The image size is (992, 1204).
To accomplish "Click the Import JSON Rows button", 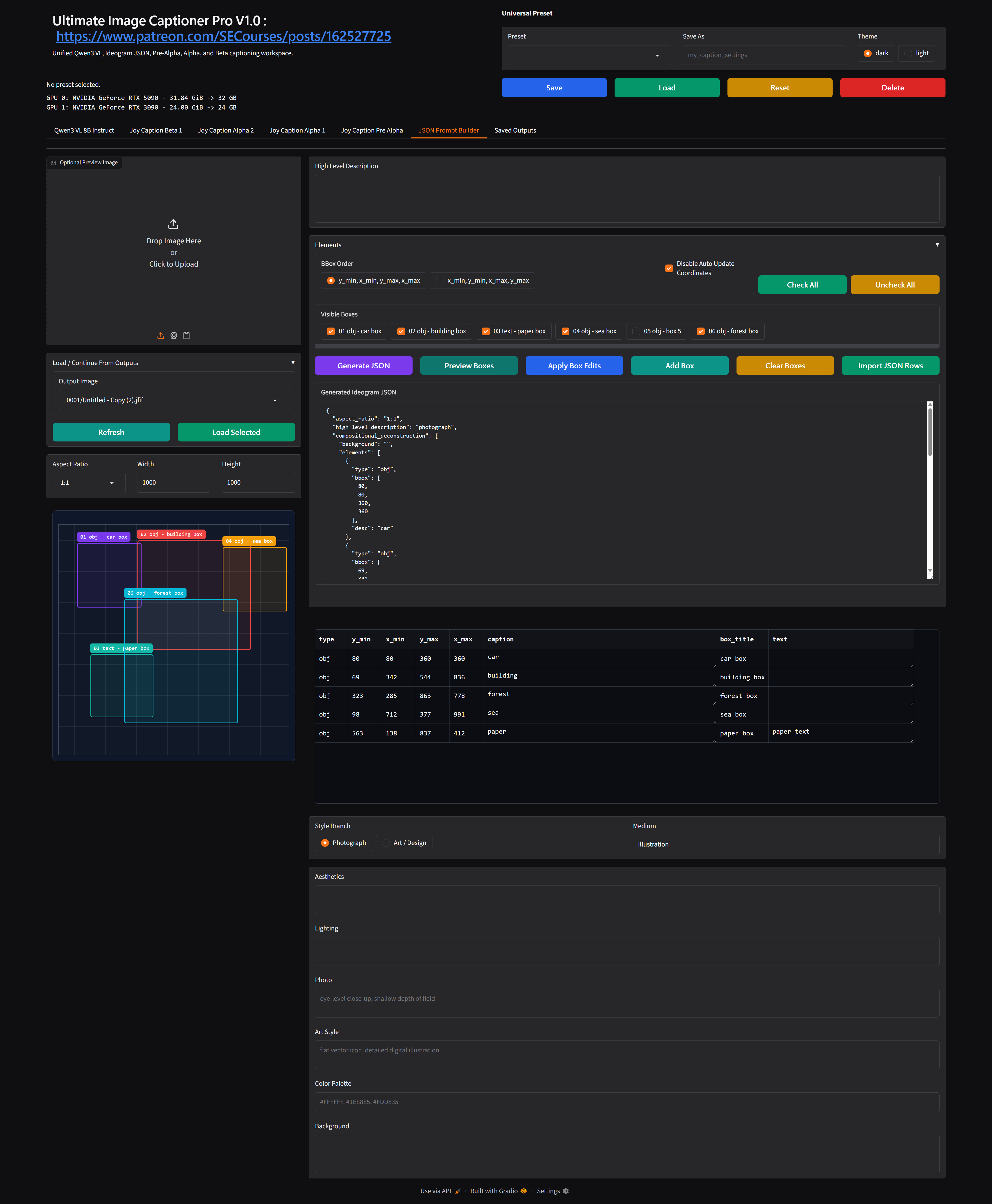I will [890, 366].
